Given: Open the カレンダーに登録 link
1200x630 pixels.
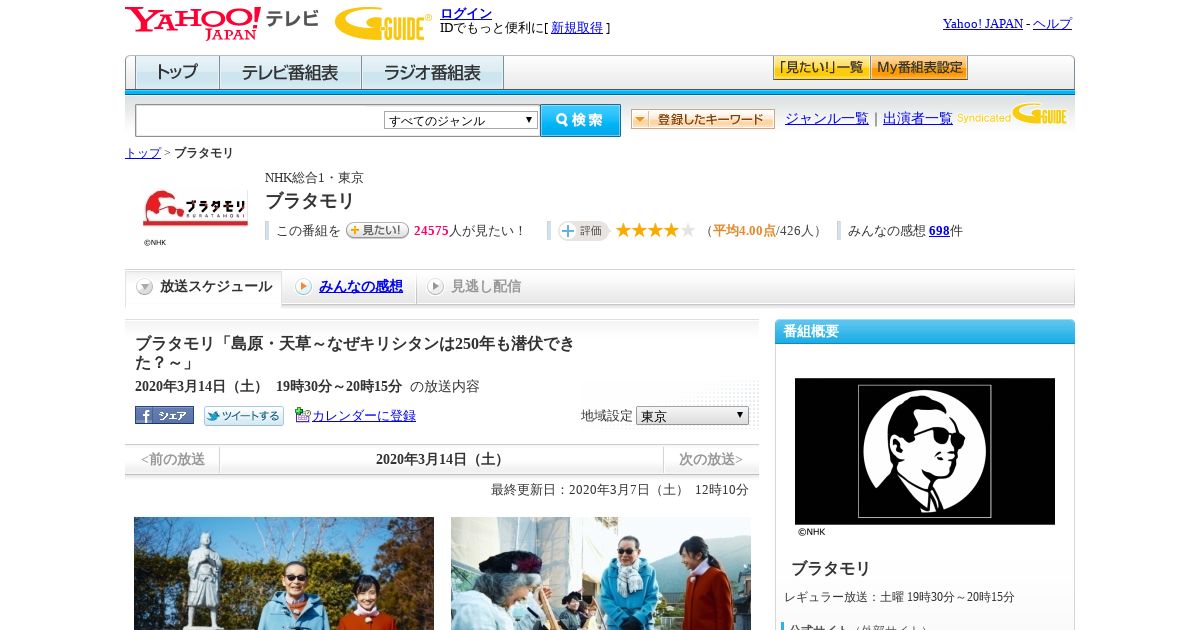Looking at the screenshot, I should [364, 416].
